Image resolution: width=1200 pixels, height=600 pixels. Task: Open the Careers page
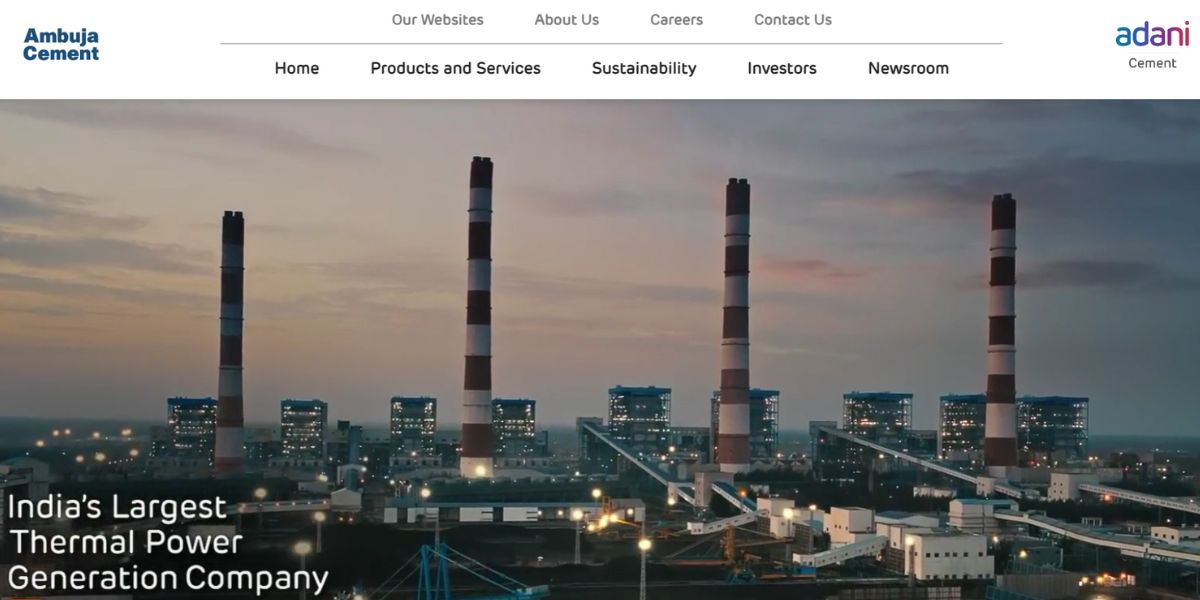coord(676,19)
